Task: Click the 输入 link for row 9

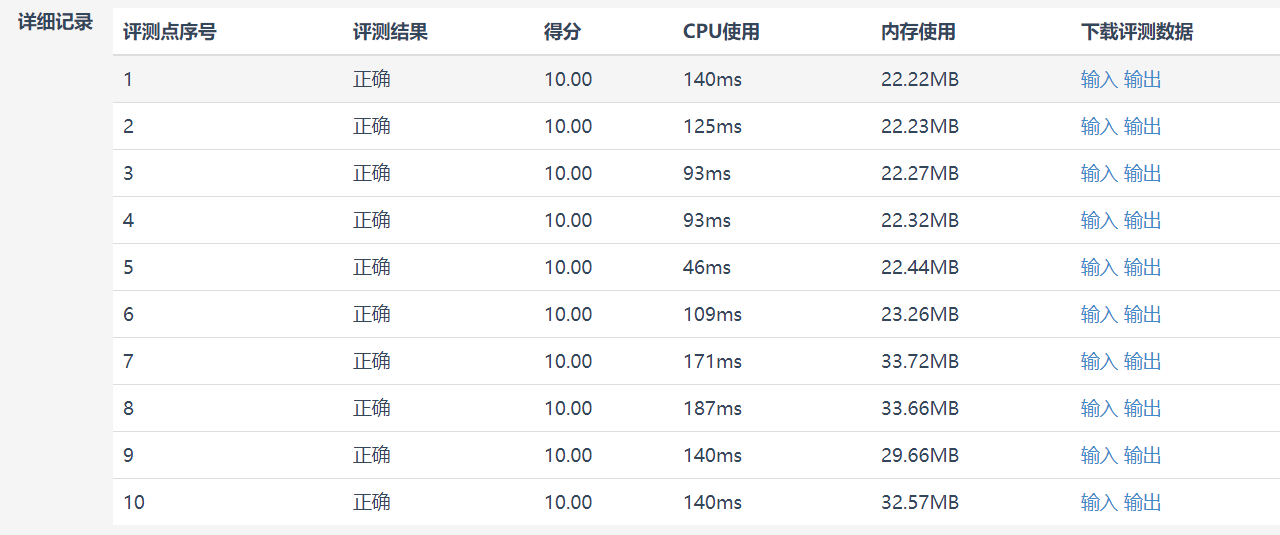Action: coord(1099,456)
